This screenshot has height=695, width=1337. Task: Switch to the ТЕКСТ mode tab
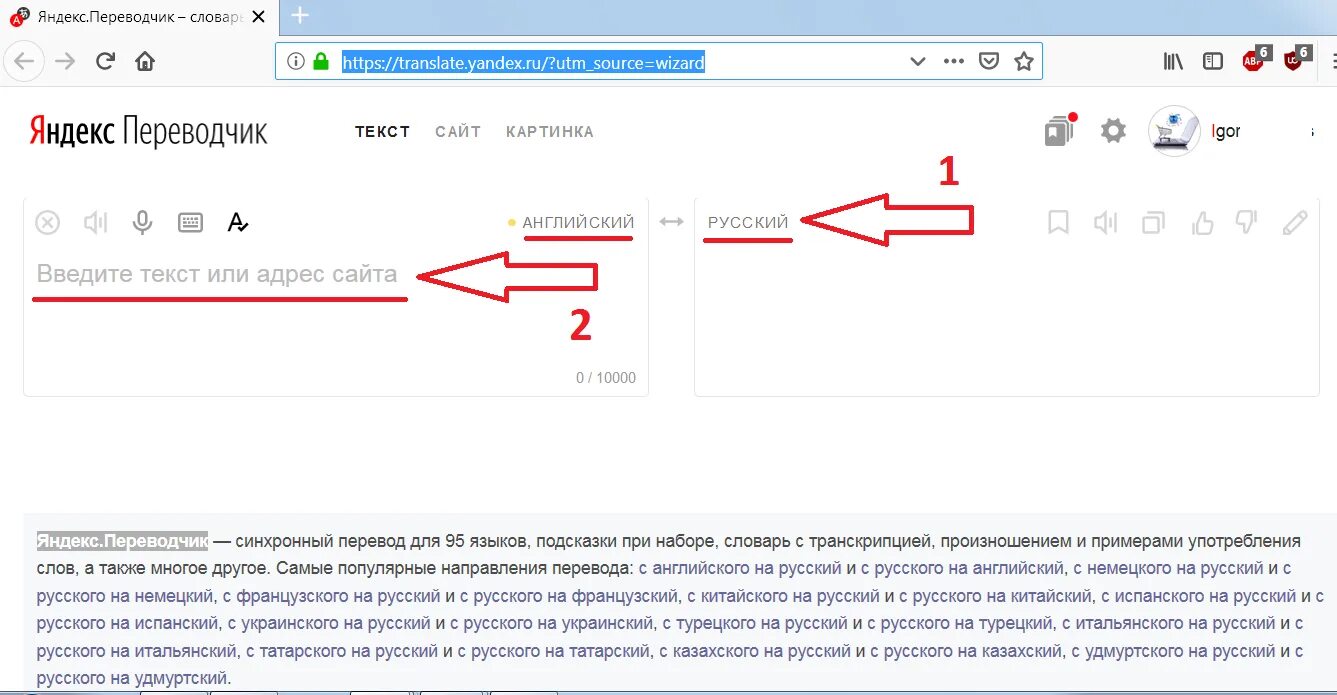click(x=383, y=131)
